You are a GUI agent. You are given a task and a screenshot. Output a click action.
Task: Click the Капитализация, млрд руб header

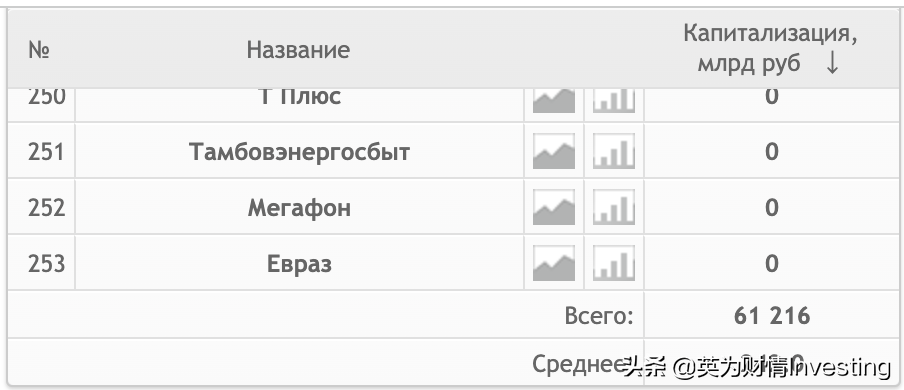pos(770,48)
